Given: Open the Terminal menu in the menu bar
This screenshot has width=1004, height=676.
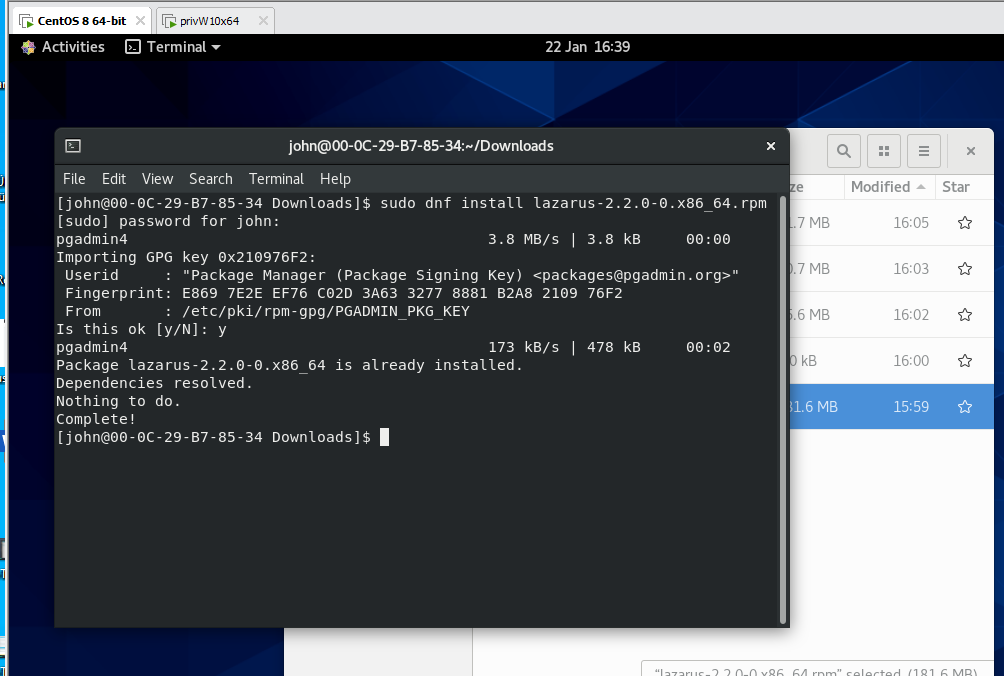Looking at the screenshot, I should click(x=276, y=179).
